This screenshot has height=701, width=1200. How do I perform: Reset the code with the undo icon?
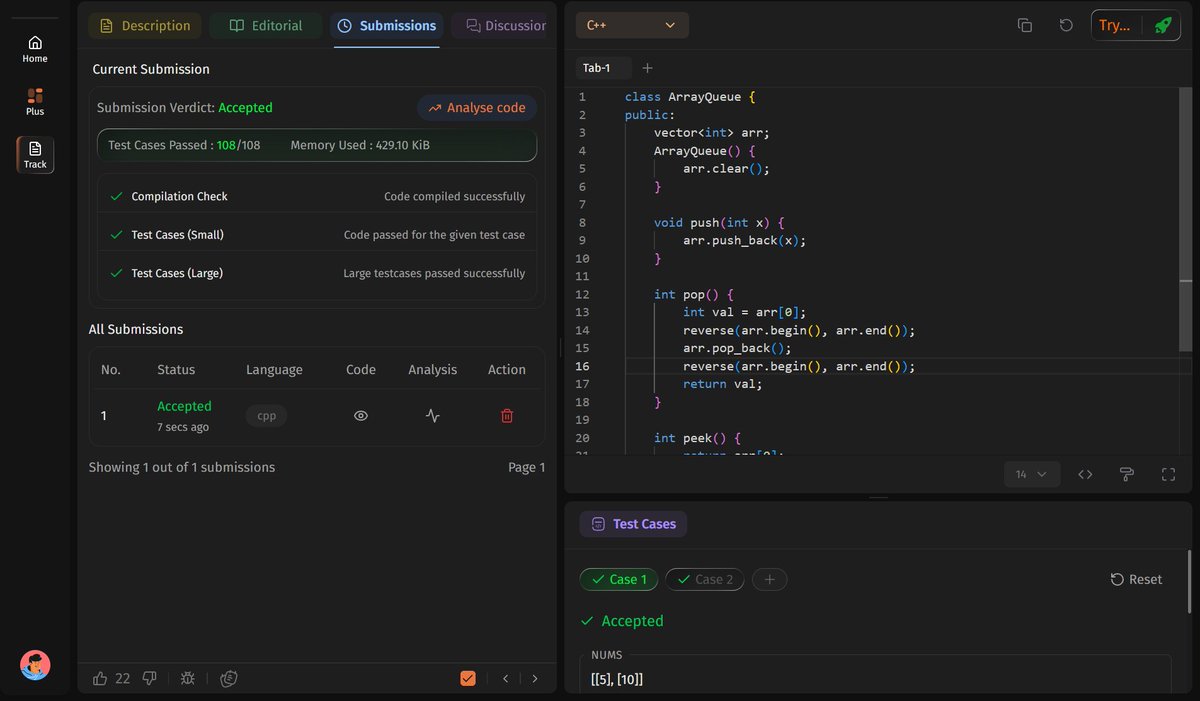tap(1066, 25)
